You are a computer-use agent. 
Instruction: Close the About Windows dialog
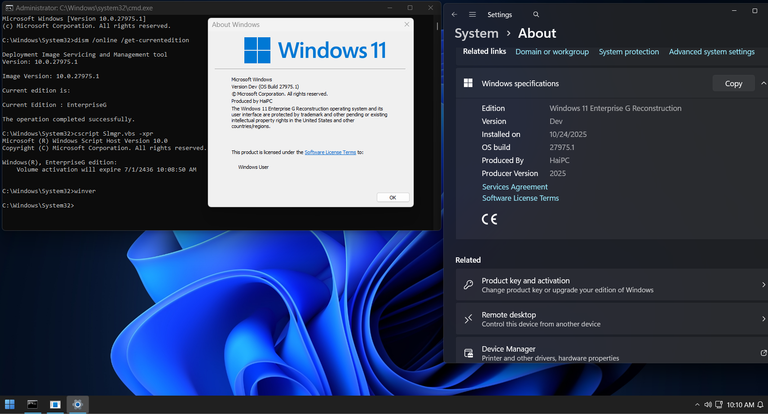[x=407, y=24]
